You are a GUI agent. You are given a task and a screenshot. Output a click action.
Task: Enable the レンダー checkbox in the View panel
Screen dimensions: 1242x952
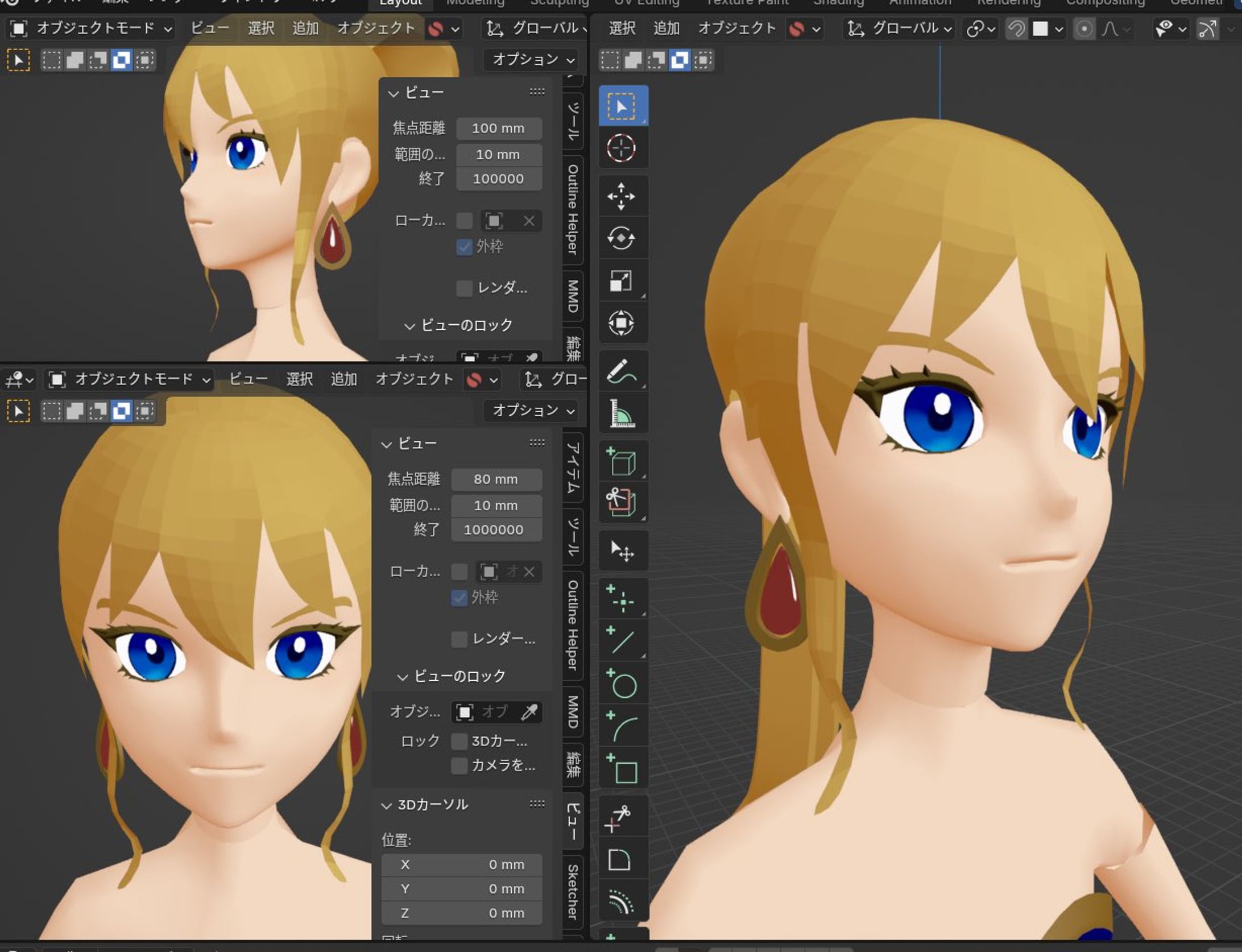[x=459, y=640]
